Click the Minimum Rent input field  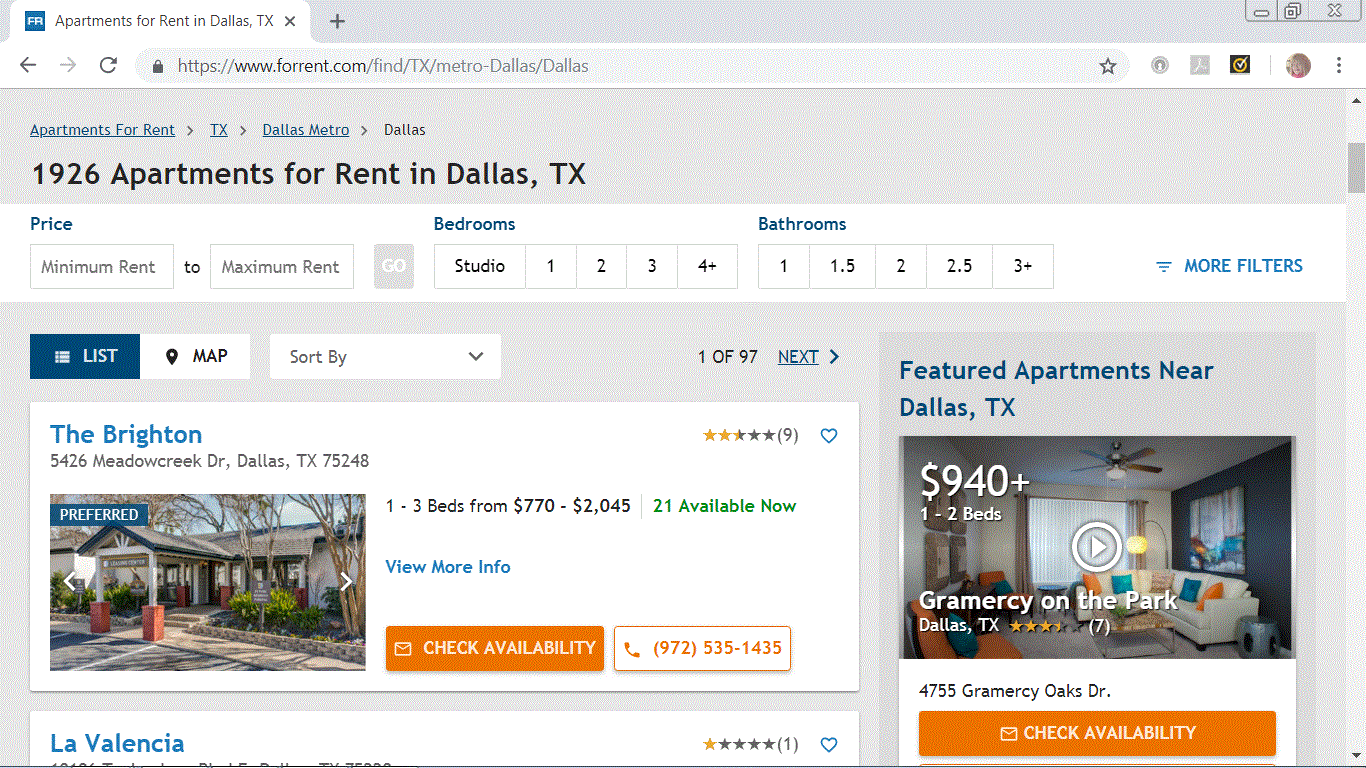click(x=102, y=267)
